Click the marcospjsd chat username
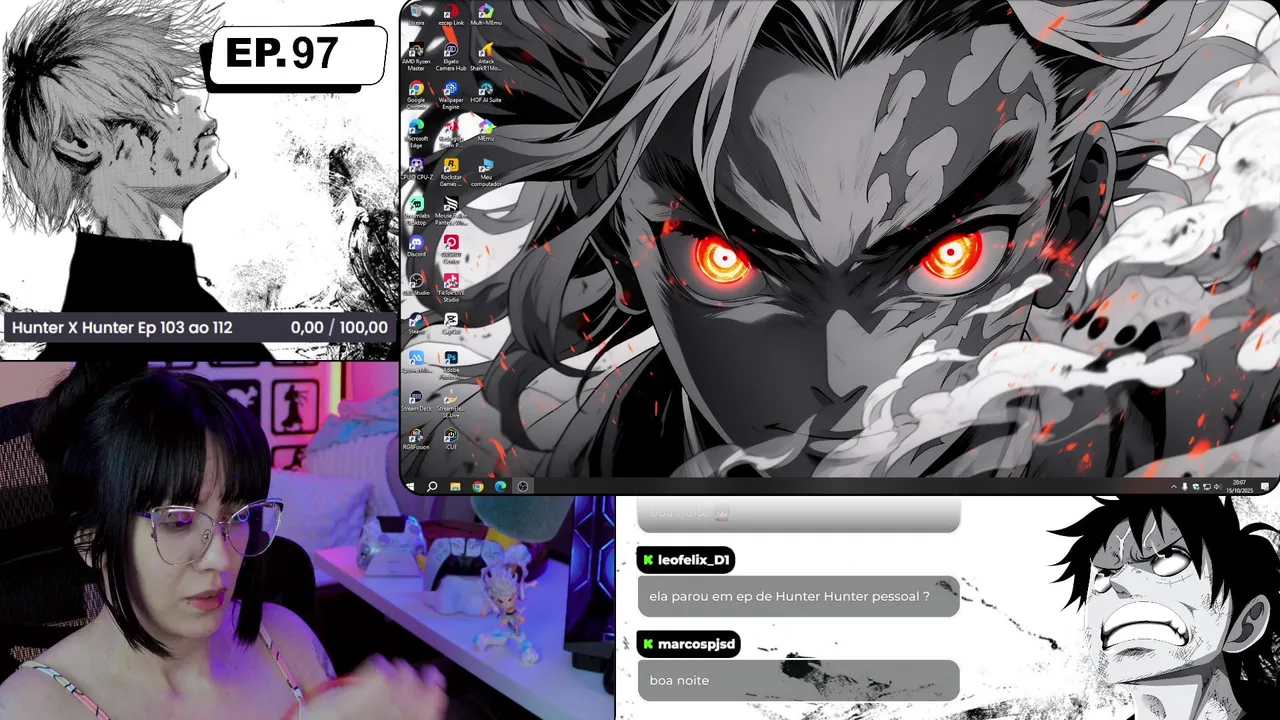The image size is (1280, 720). (696, 644)
